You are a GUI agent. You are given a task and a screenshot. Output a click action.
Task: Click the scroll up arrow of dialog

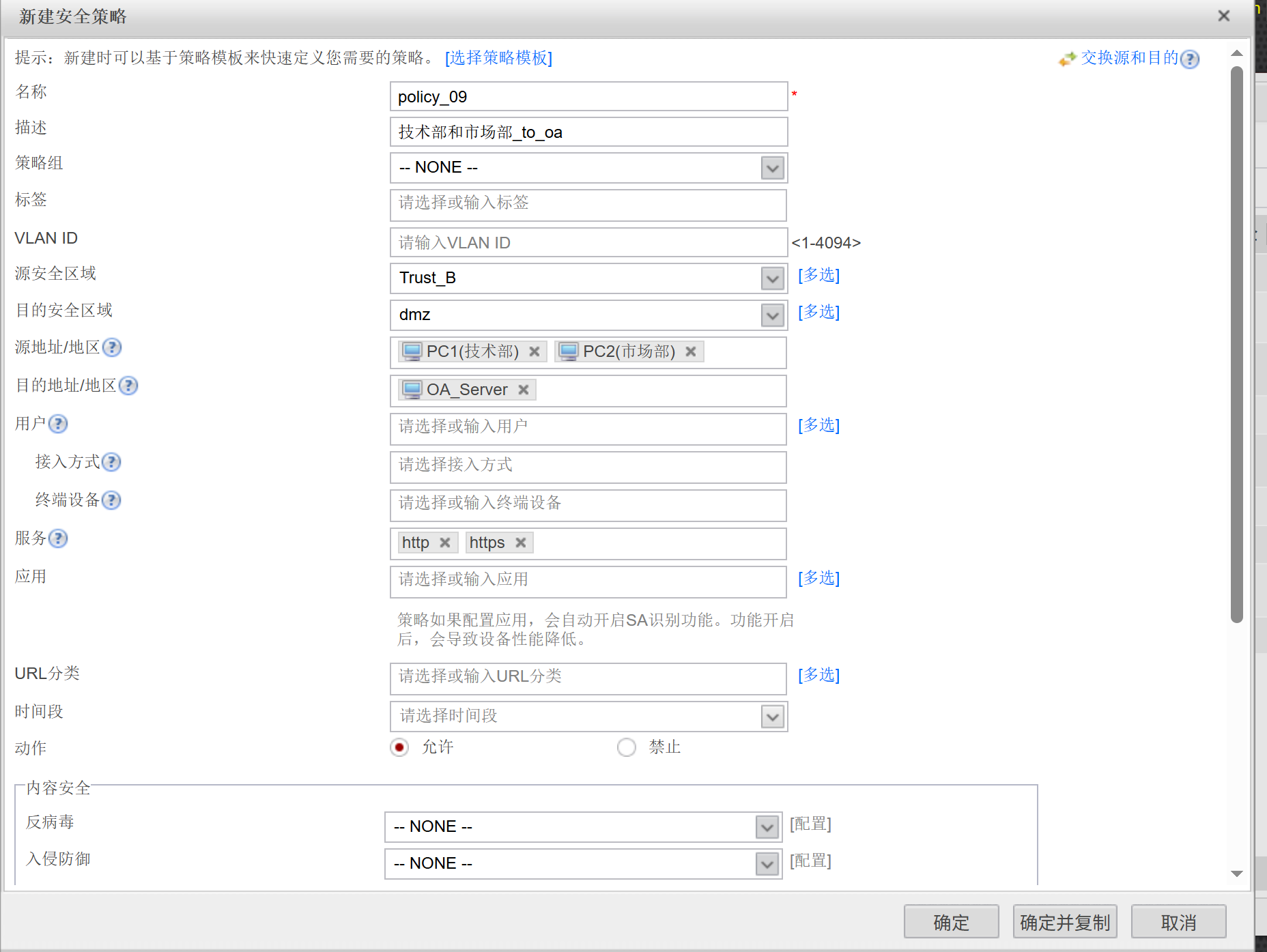click(1237, 53)
